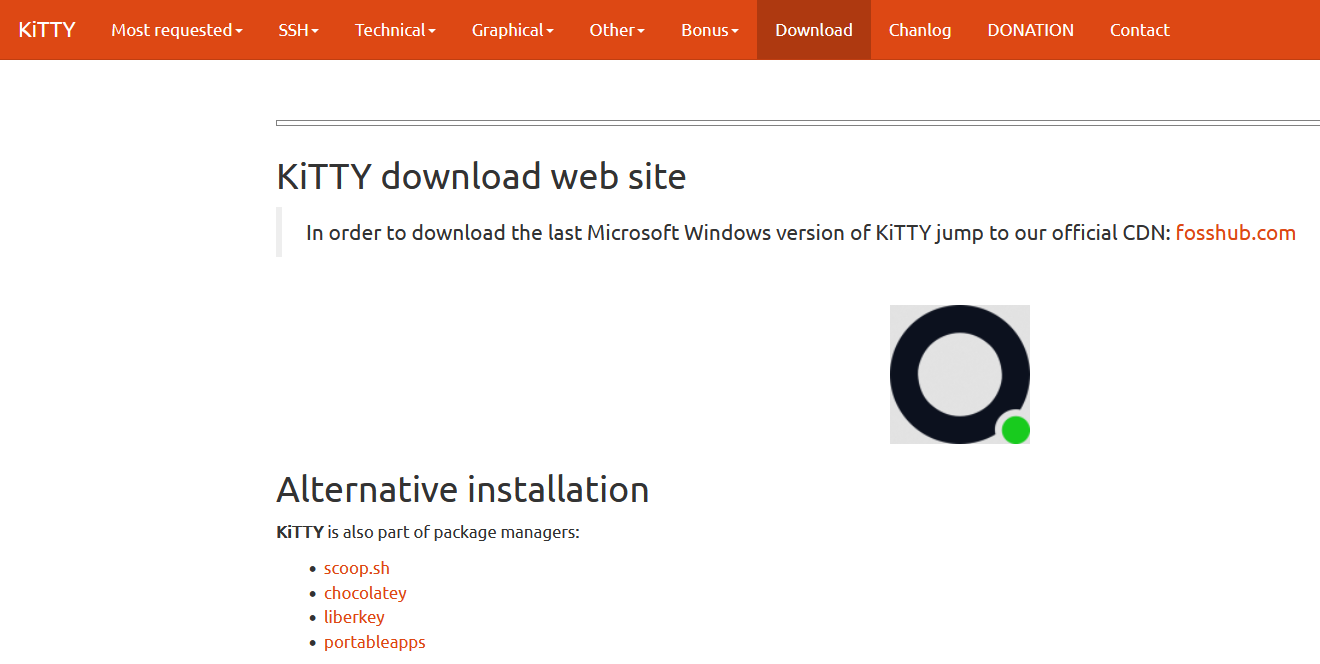Image resolution: width=1320 pixels, height=664 pixels.
Task: Open the Bonus dropdown menu
Action: [x=709, y=30]
